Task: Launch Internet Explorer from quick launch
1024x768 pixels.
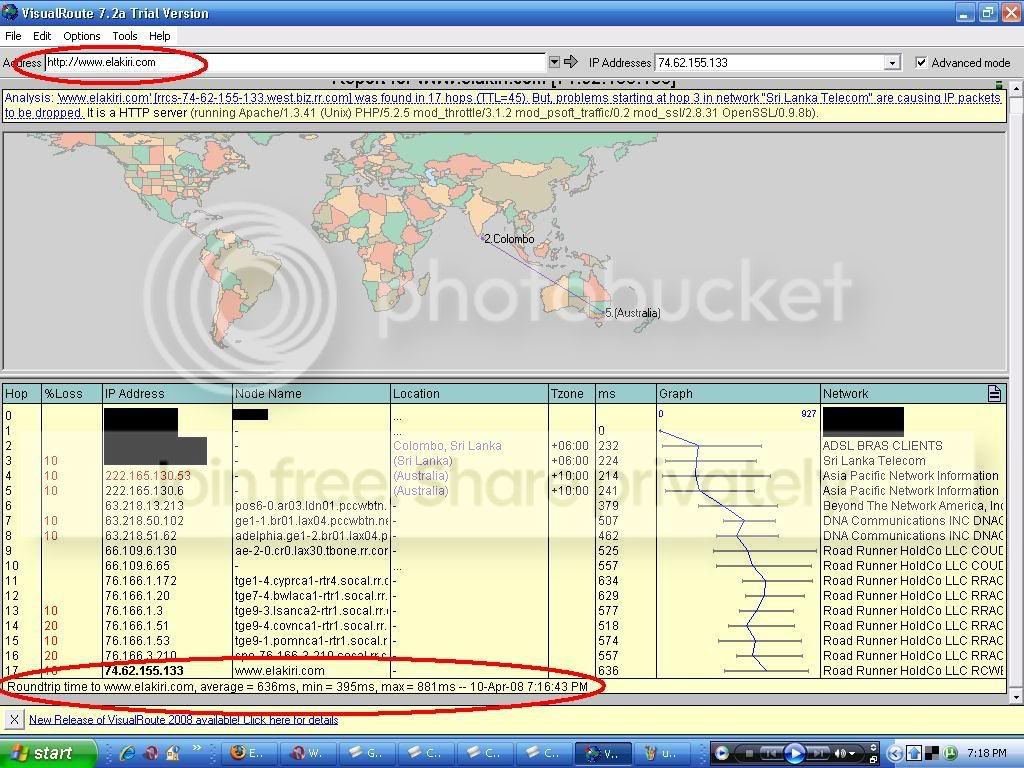Action: [127, 753]
